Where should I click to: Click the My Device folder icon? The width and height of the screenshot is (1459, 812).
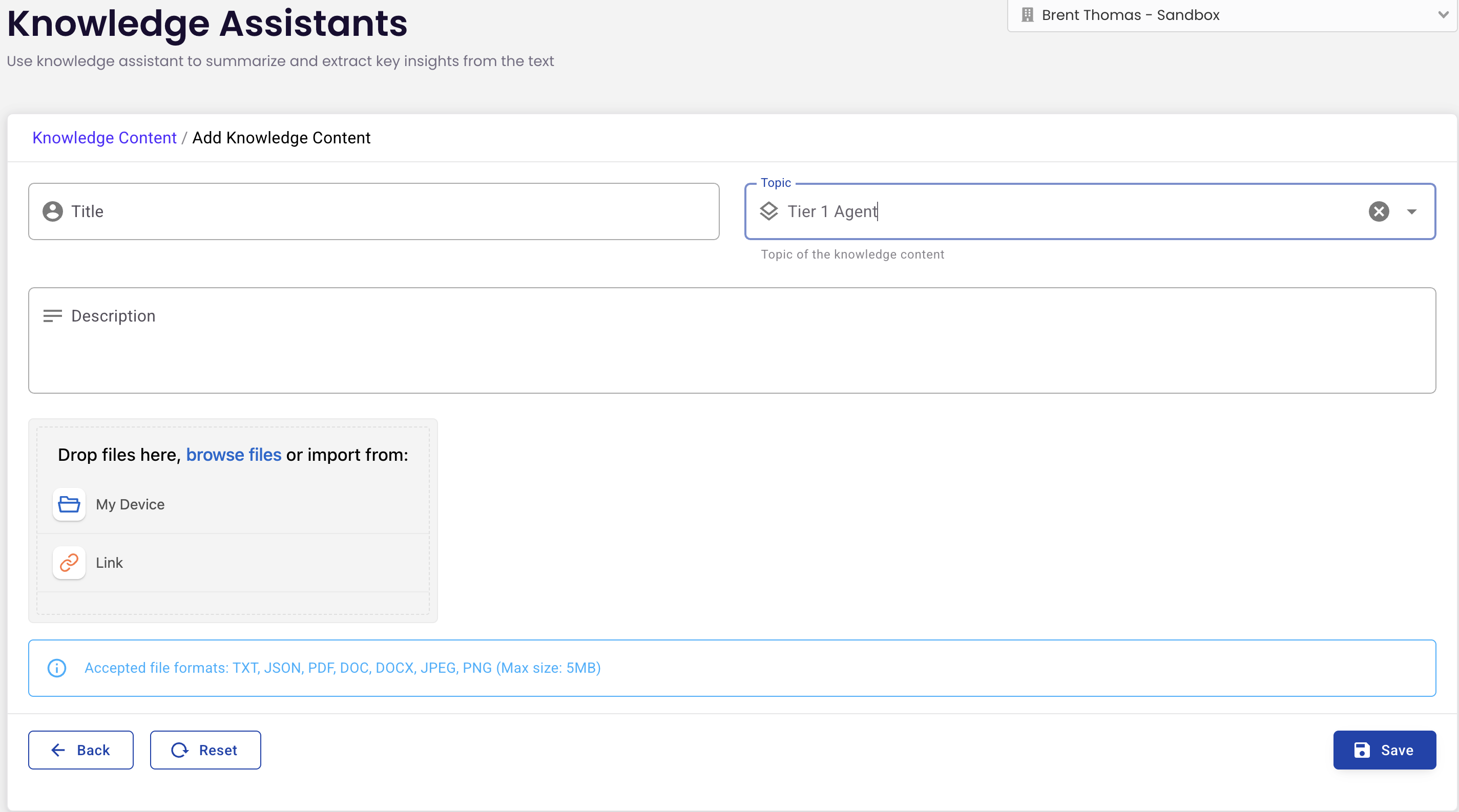click(x=69, y=504)
